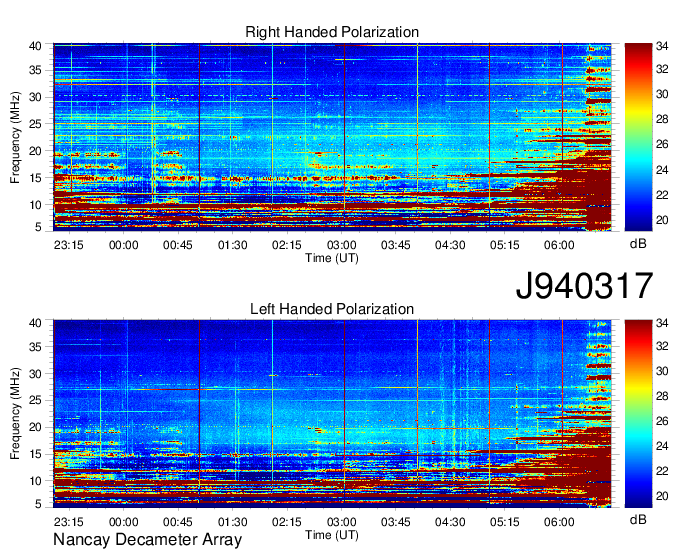Click the '5' frequency tick on Left Handed plot

(39, 504)
